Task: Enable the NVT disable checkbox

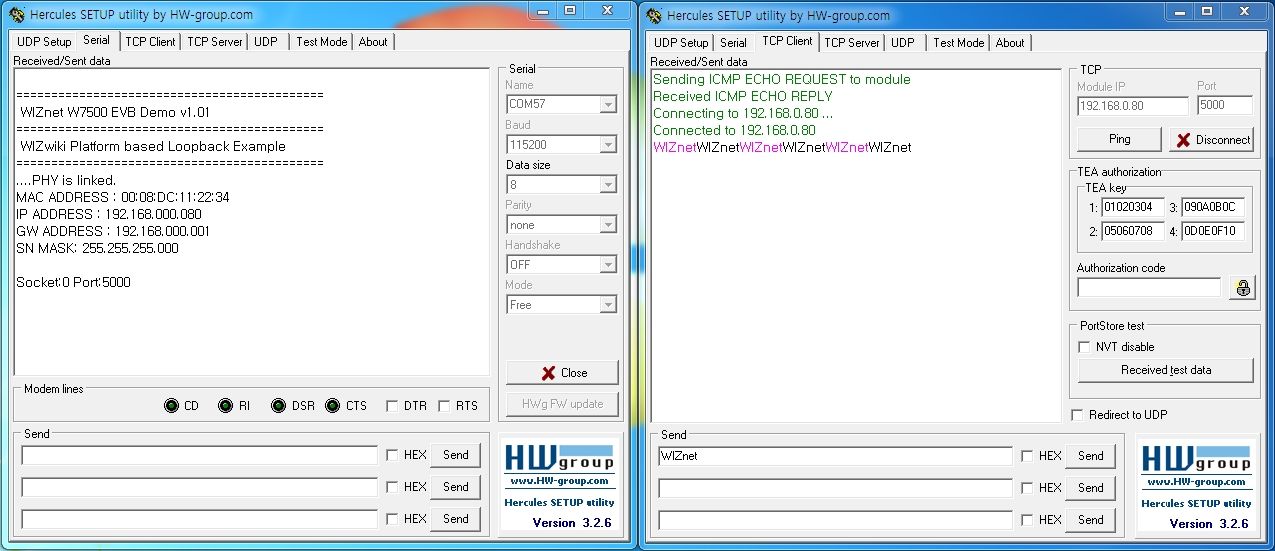Action: (x=1084, y=347)
